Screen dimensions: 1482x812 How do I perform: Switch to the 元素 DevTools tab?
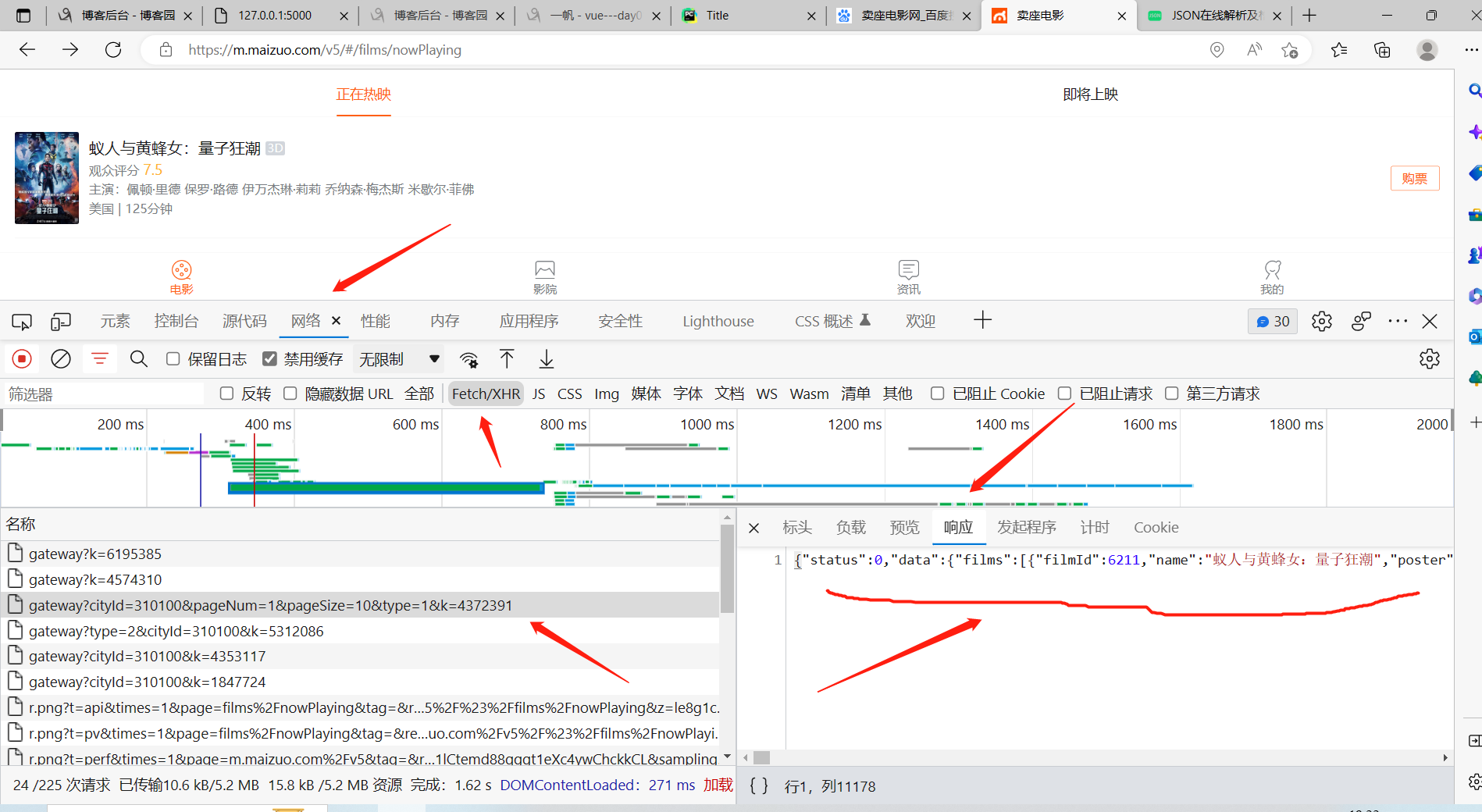click(116, 321)
